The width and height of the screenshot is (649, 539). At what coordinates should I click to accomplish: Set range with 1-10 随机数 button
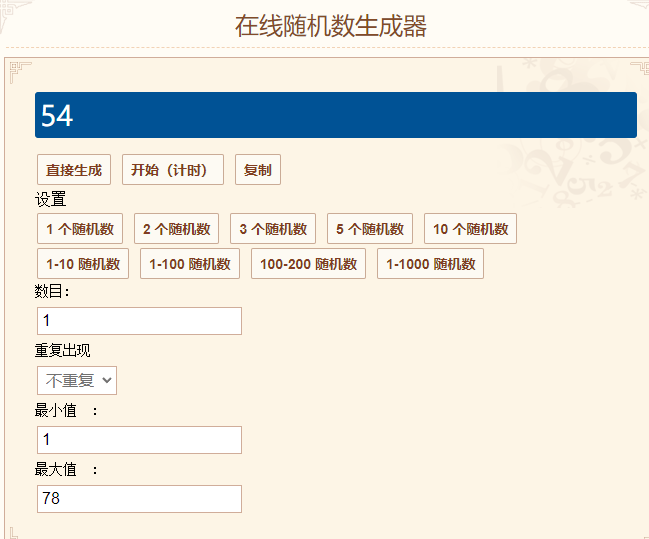[x=83, y=264]
